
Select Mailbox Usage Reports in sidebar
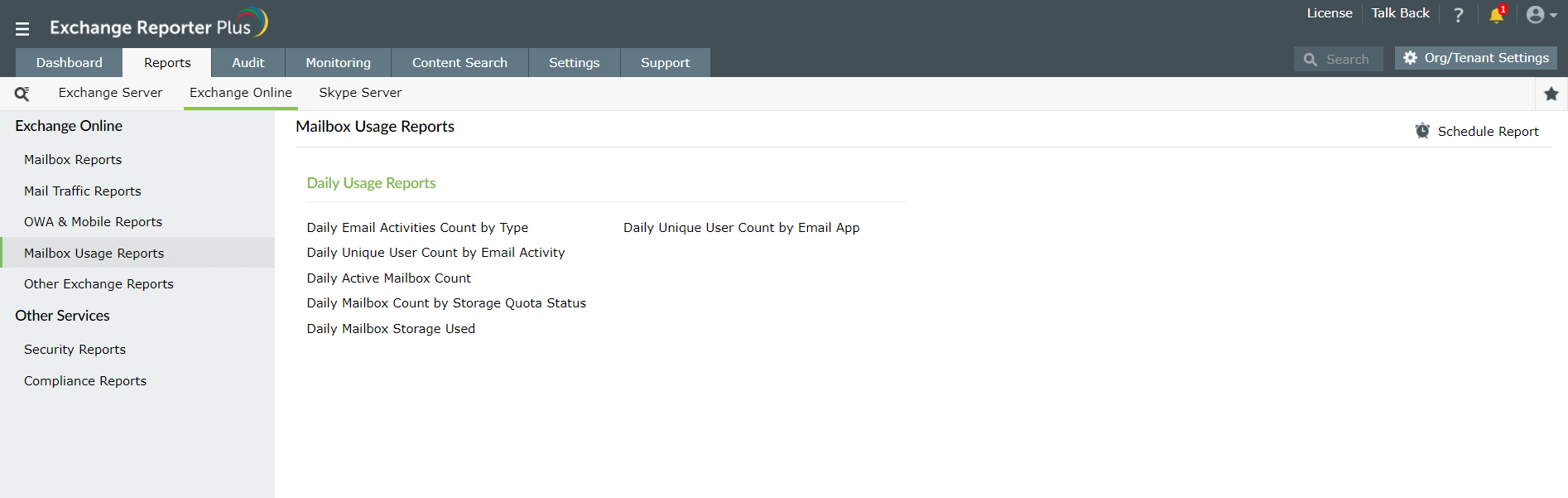[x=137, y=254]
